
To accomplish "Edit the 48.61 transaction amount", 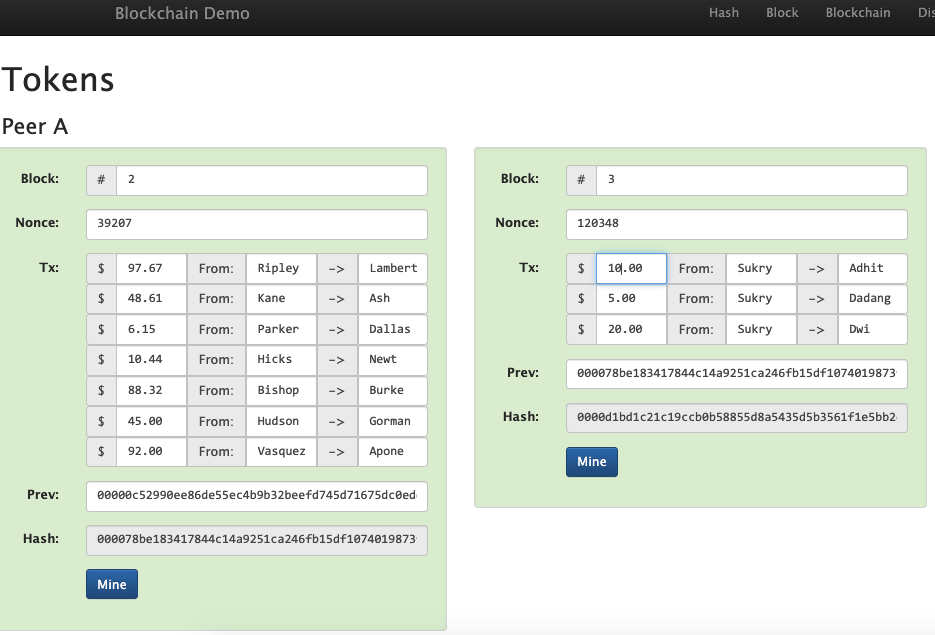I will pyautogui.click(x=151, y=299).
